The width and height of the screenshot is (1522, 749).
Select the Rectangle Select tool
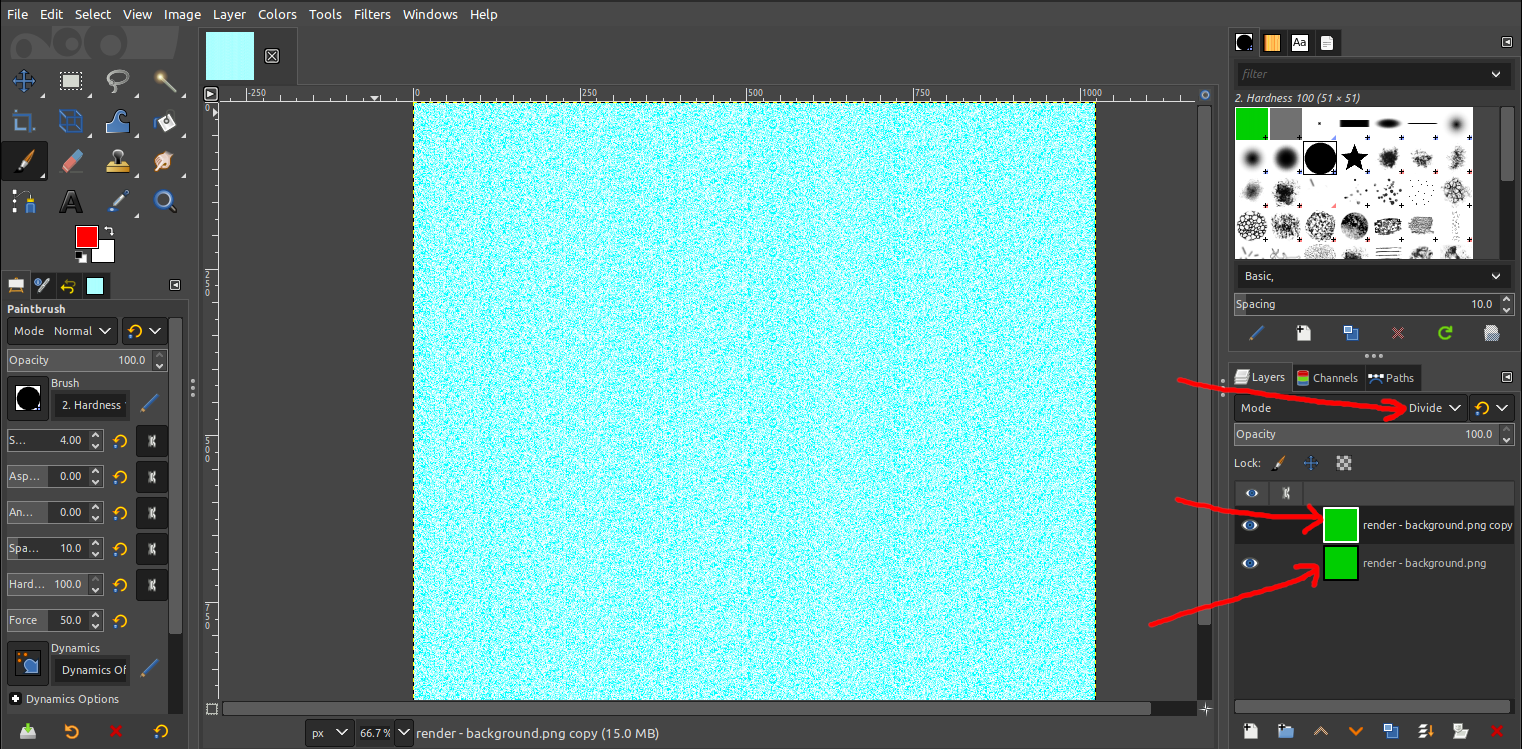(x=71, y=81)
